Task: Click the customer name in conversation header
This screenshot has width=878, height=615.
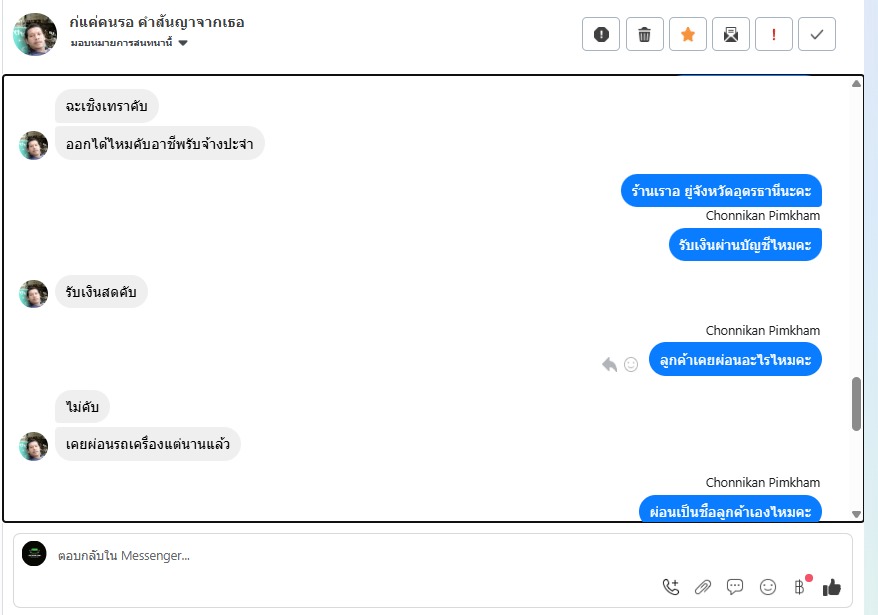Action: click(x=157, y=22)
